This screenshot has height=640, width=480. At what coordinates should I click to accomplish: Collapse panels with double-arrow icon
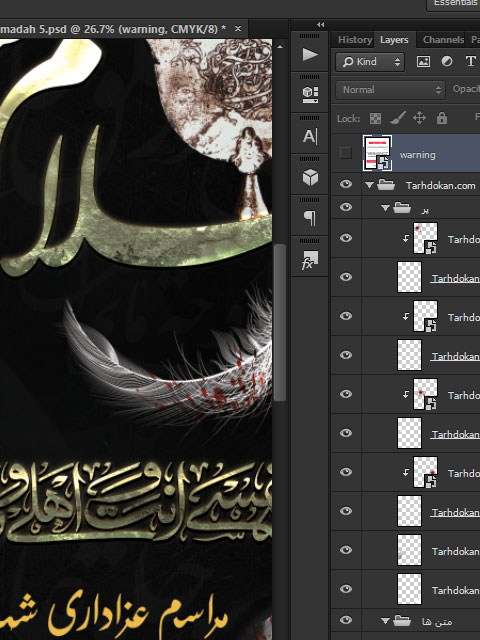(x=321, y=24)
